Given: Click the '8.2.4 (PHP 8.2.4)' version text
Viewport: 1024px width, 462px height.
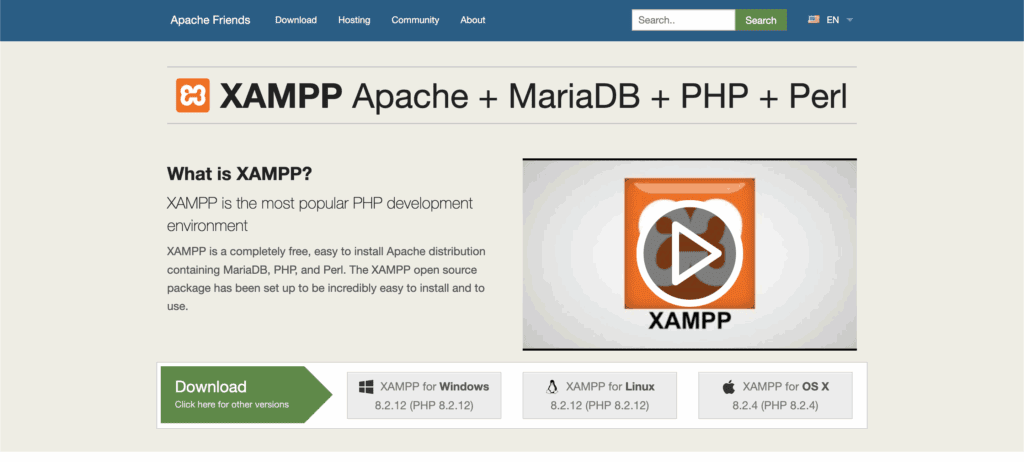Looking at the screenshot, I should [775, 406].
